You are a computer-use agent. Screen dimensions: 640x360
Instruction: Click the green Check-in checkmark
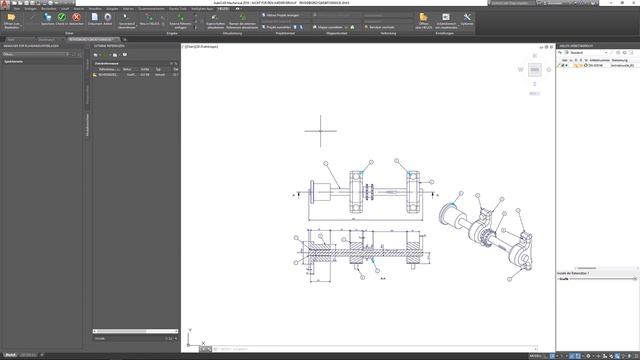coord(62,17)
